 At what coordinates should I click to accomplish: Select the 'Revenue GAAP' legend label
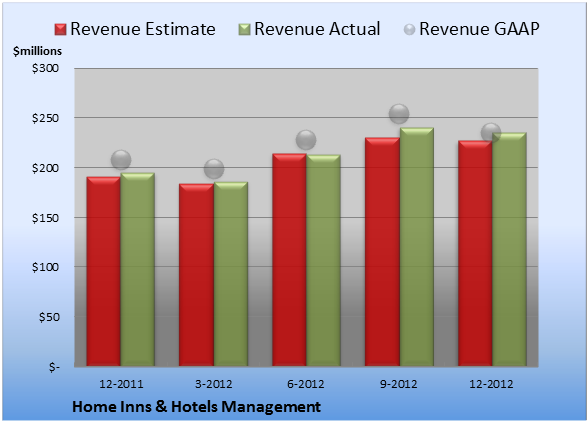[479, 29]
